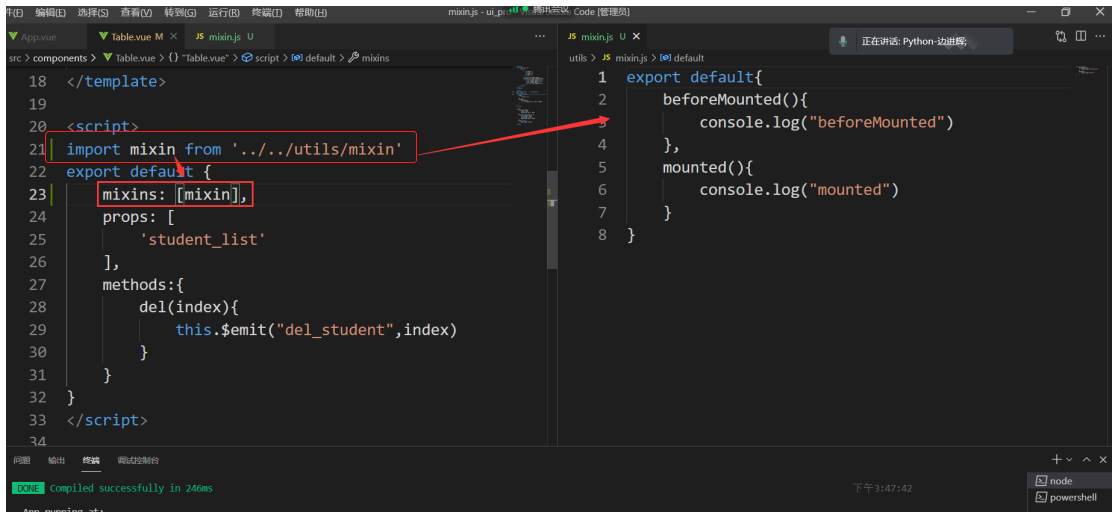Click the 'student_list' string on line 25
The image size is (1112, 516).
pos(203,240)
